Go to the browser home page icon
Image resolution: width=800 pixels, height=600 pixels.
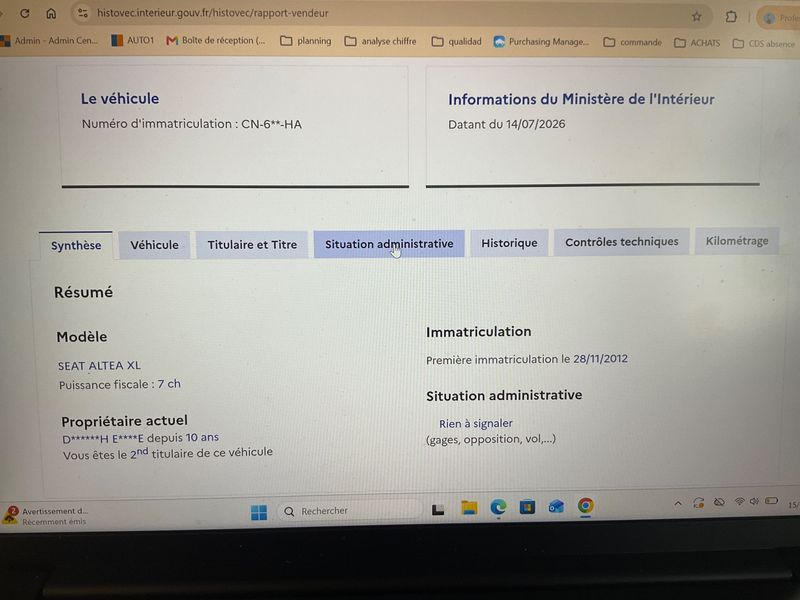[x=51, y=13]
